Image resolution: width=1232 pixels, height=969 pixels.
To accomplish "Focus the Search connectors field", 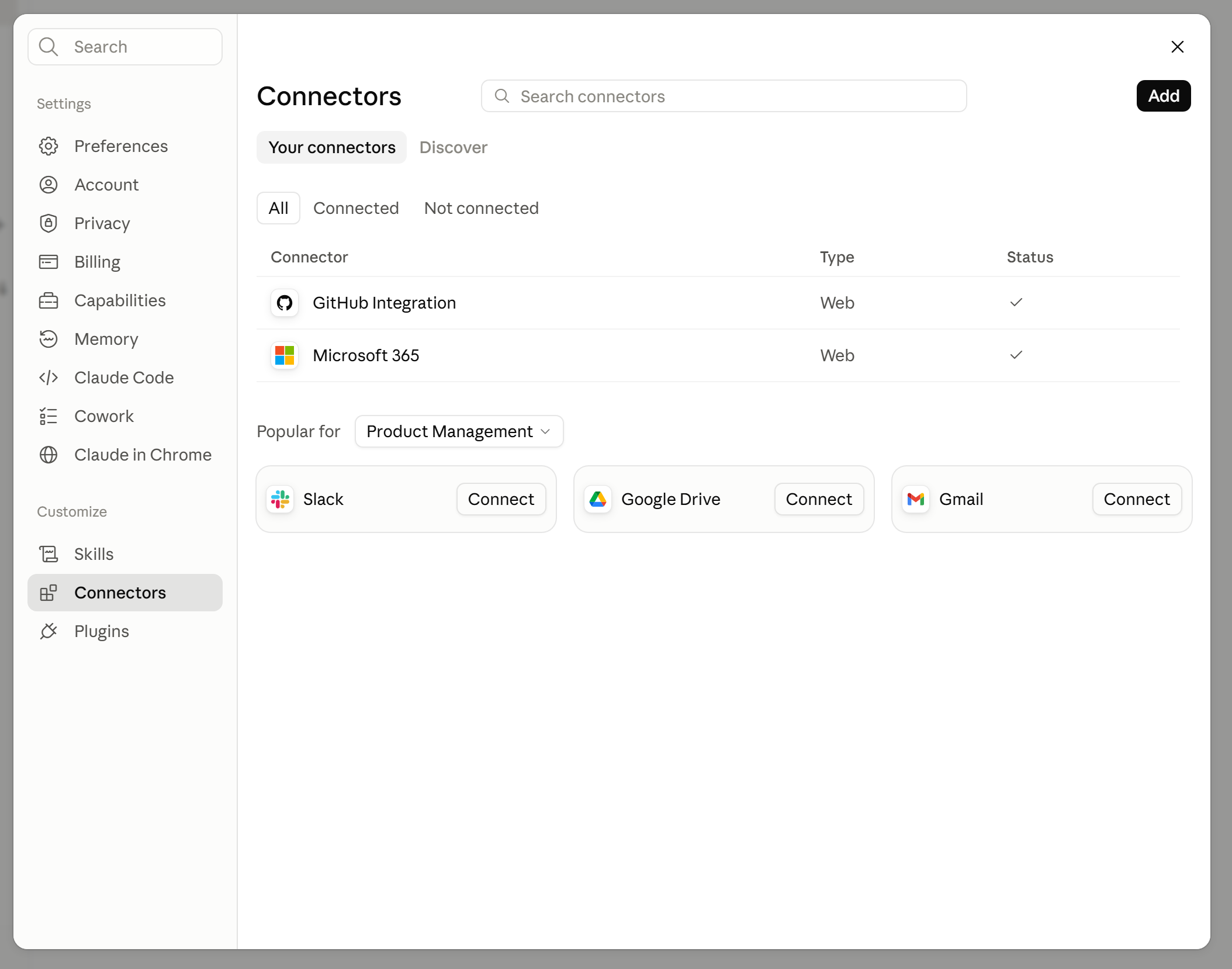I will coord(724,96).
